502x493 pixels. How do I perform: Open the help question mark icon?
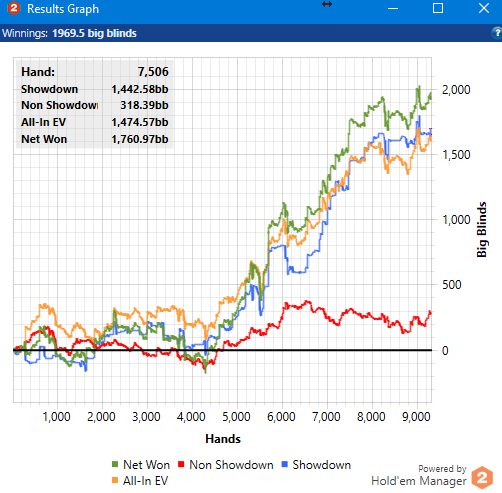(x=497, y=33)
